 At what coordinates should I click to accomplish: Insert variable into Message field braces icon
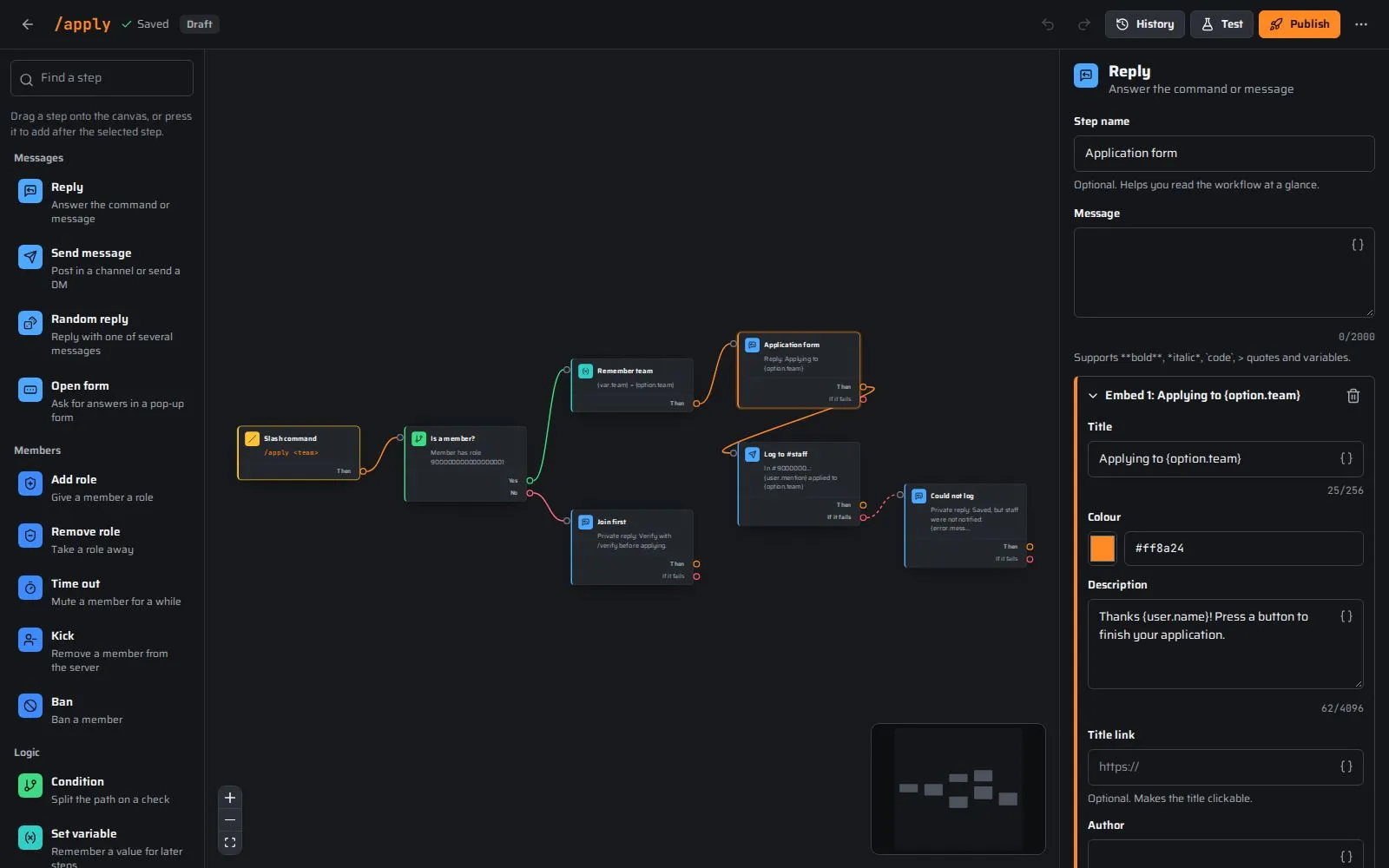point(1358,245)
